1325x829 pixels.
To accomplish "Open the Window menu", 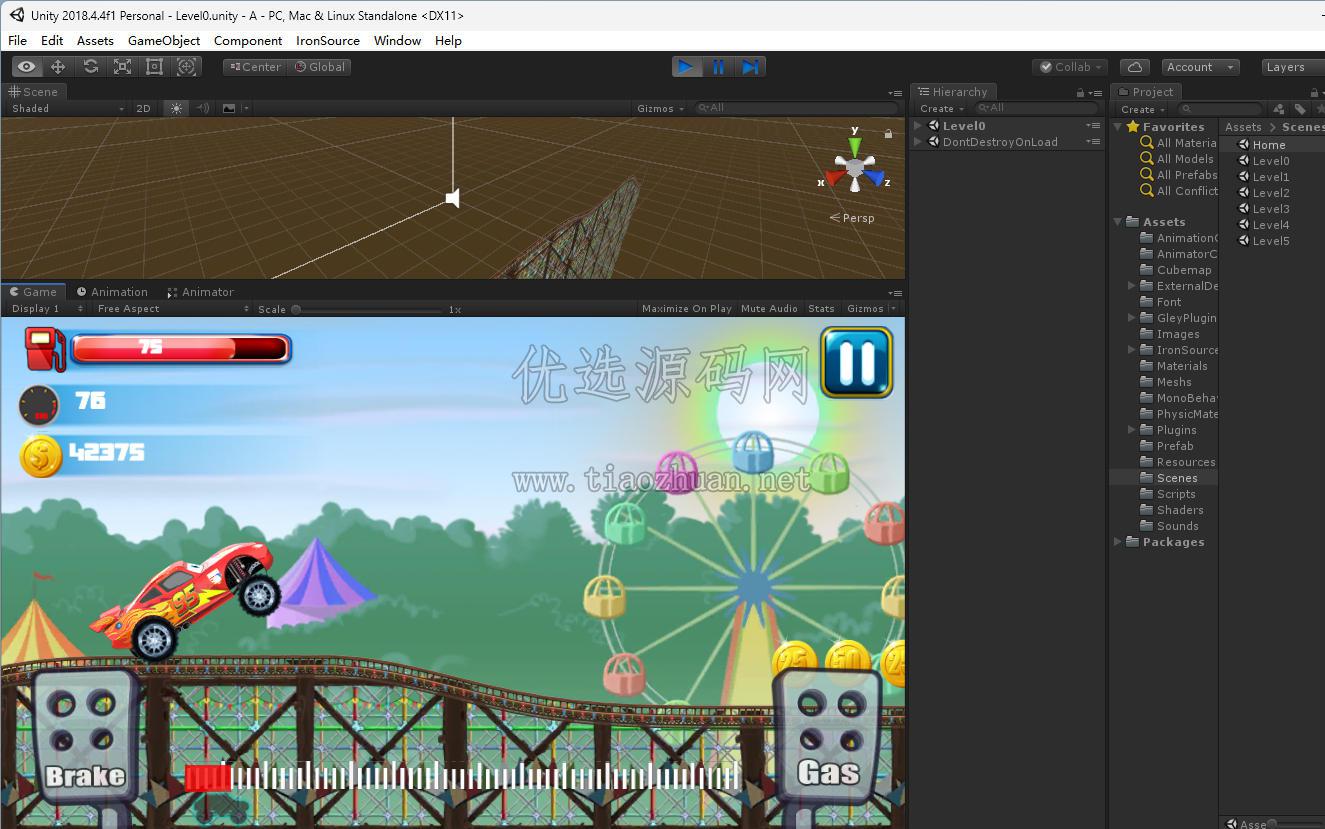I will click(397, 40).
